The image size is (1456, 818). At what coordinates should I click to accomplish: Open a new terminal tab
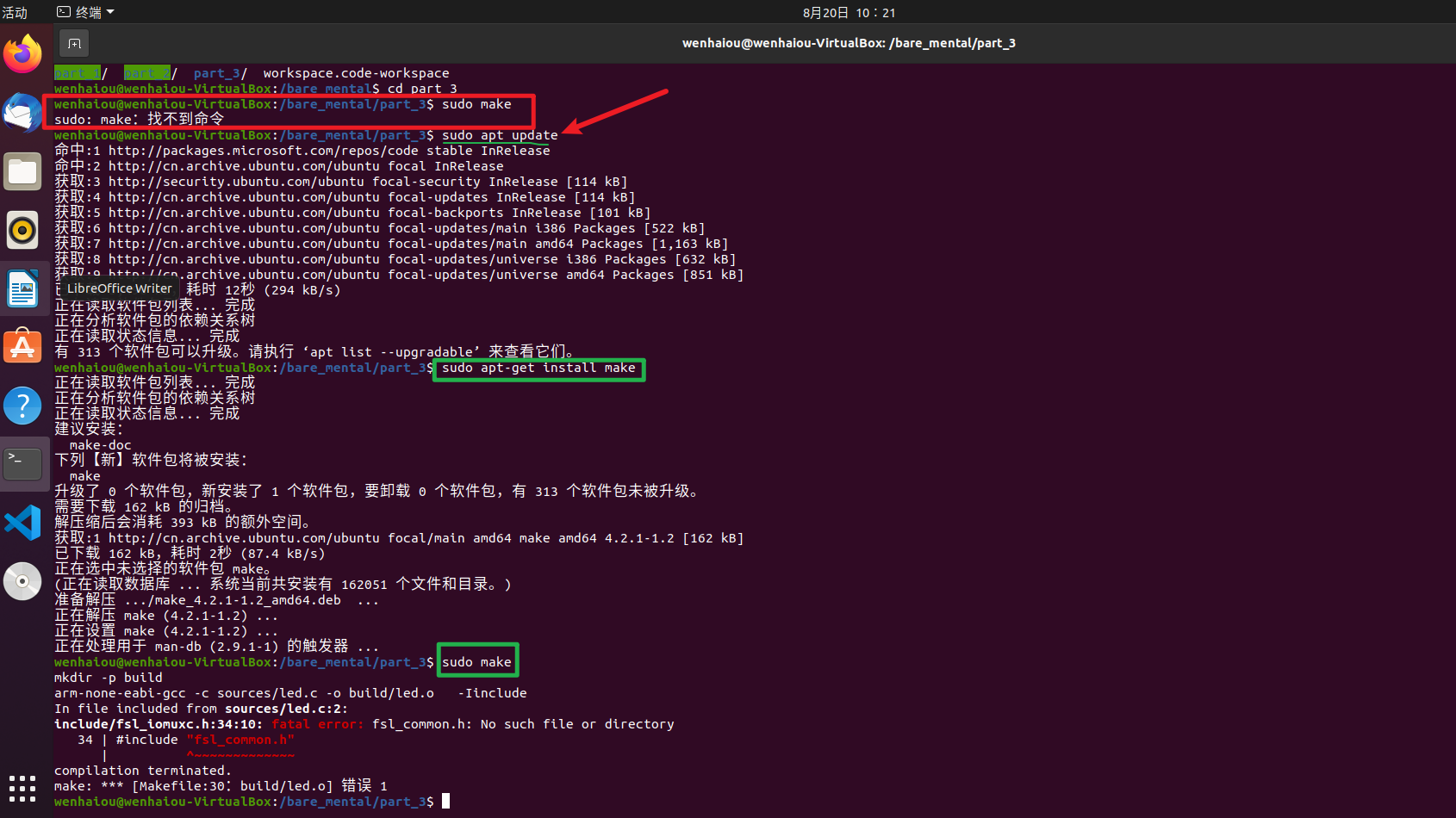[74, 43]
